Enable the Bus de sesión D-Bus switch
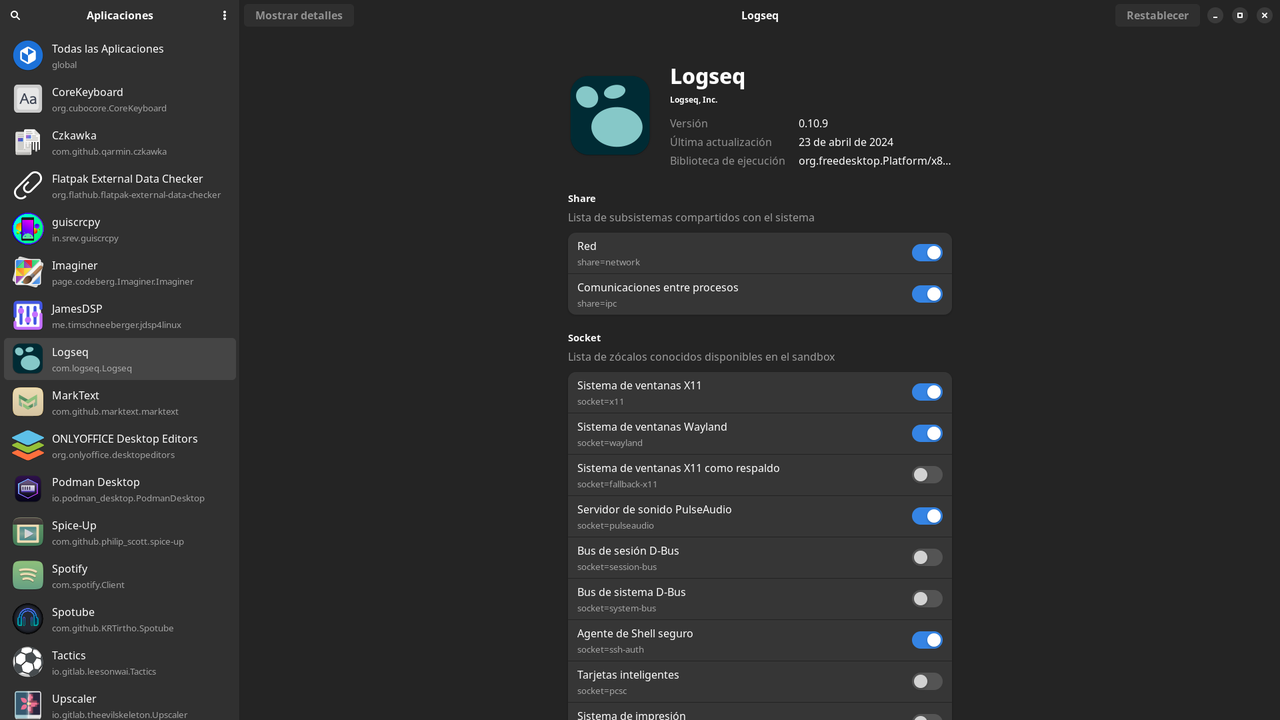 (x=926, y=558)
